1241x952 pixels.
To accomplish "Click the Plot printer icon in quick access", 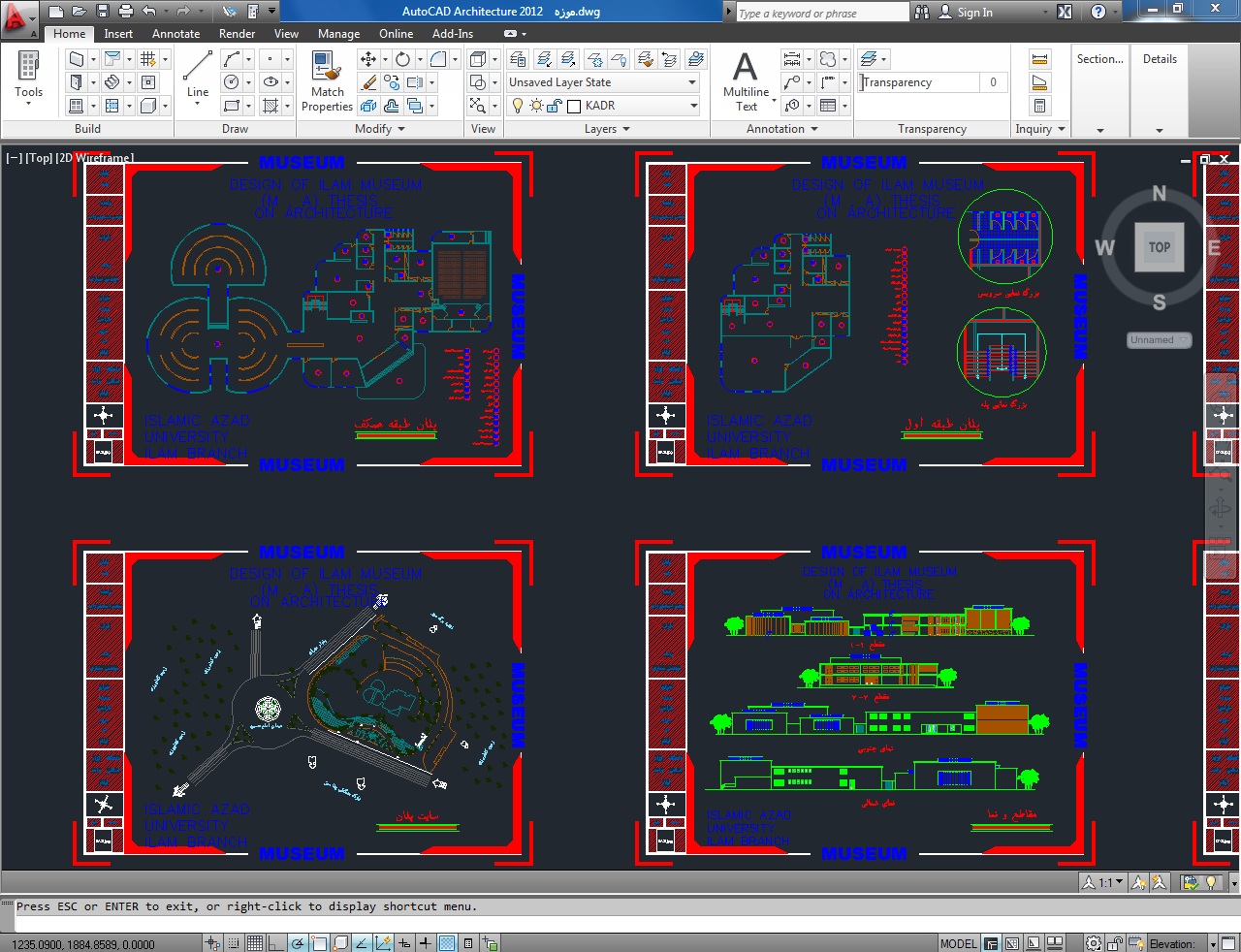I will [126, 12].
